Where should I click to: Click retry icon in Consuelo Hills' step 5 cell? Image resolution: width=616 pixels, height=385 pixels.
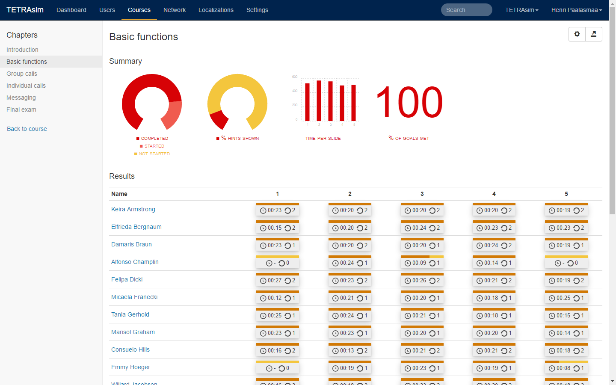577,351
